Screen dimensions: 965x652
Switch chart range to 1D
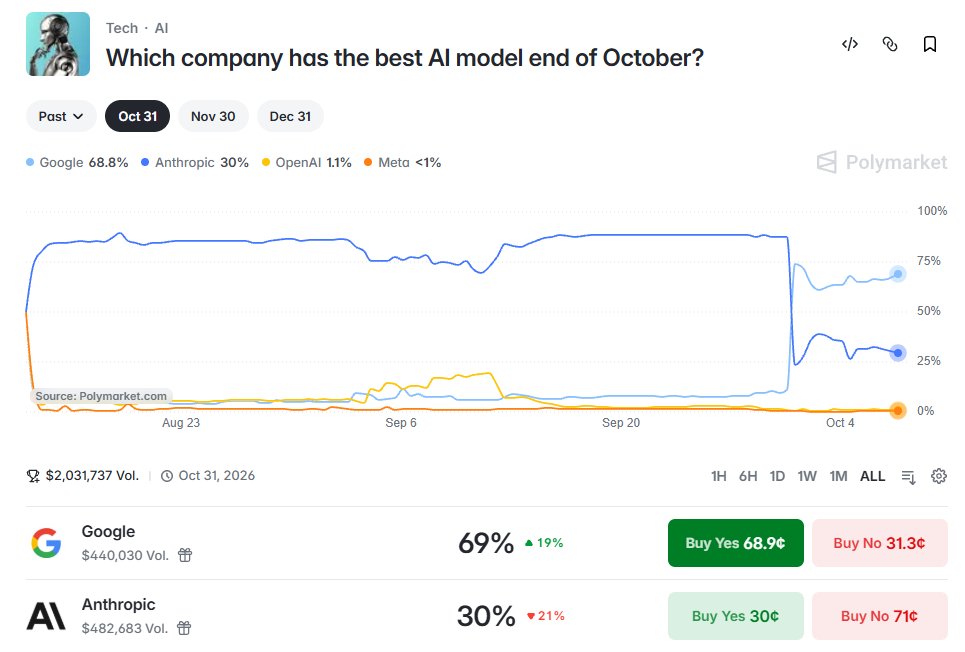[x=777, y=477]
